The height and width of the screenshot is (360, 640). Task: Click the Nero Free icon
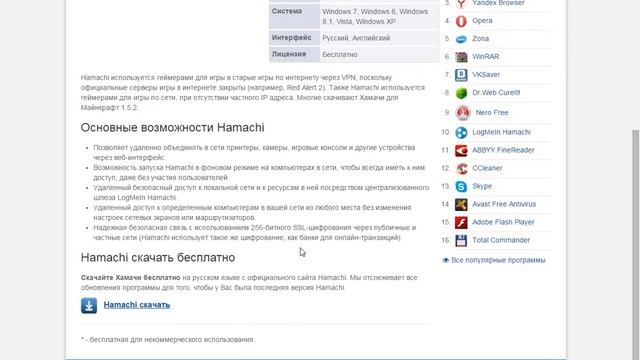pos(462,113)
